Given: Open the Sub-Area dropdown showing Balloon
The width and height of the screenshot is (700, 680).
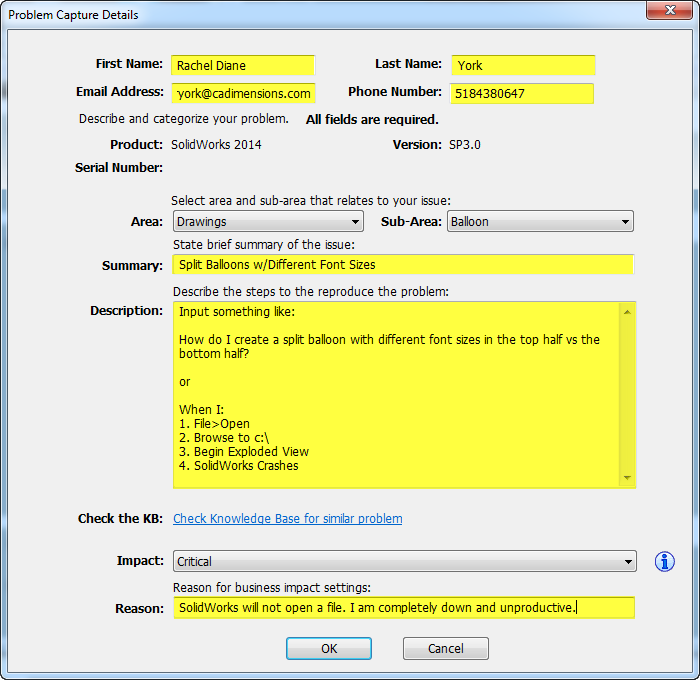Looking at the screenshot, I should (x=540, y=221).
